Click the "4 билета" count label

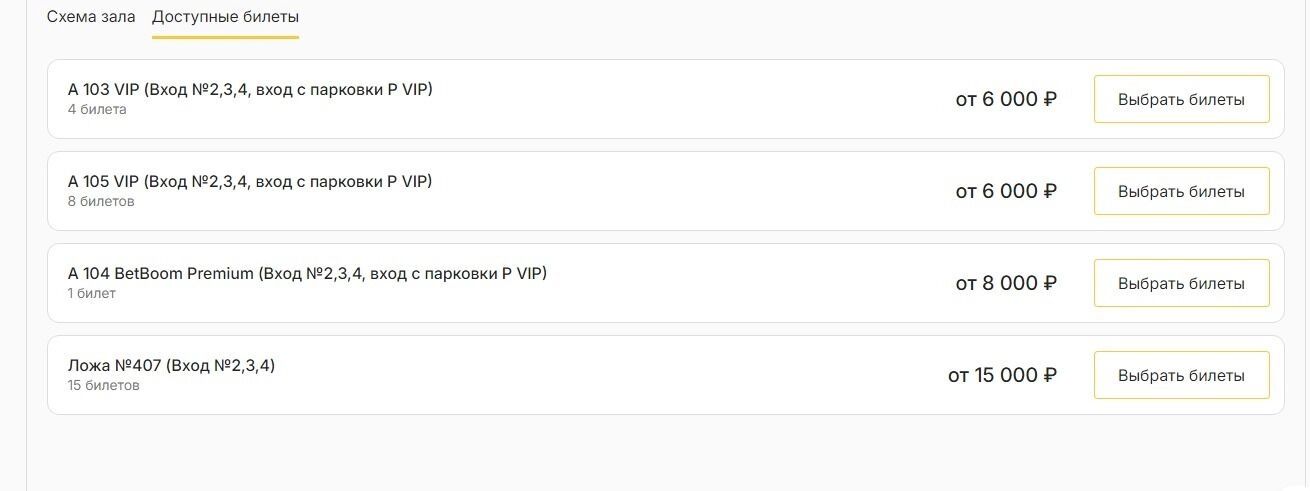[97, 109]
